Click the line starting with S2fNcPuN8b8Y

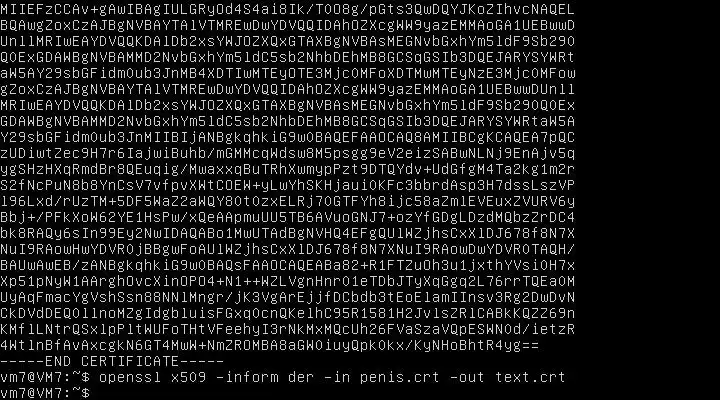tap(287, 185)
